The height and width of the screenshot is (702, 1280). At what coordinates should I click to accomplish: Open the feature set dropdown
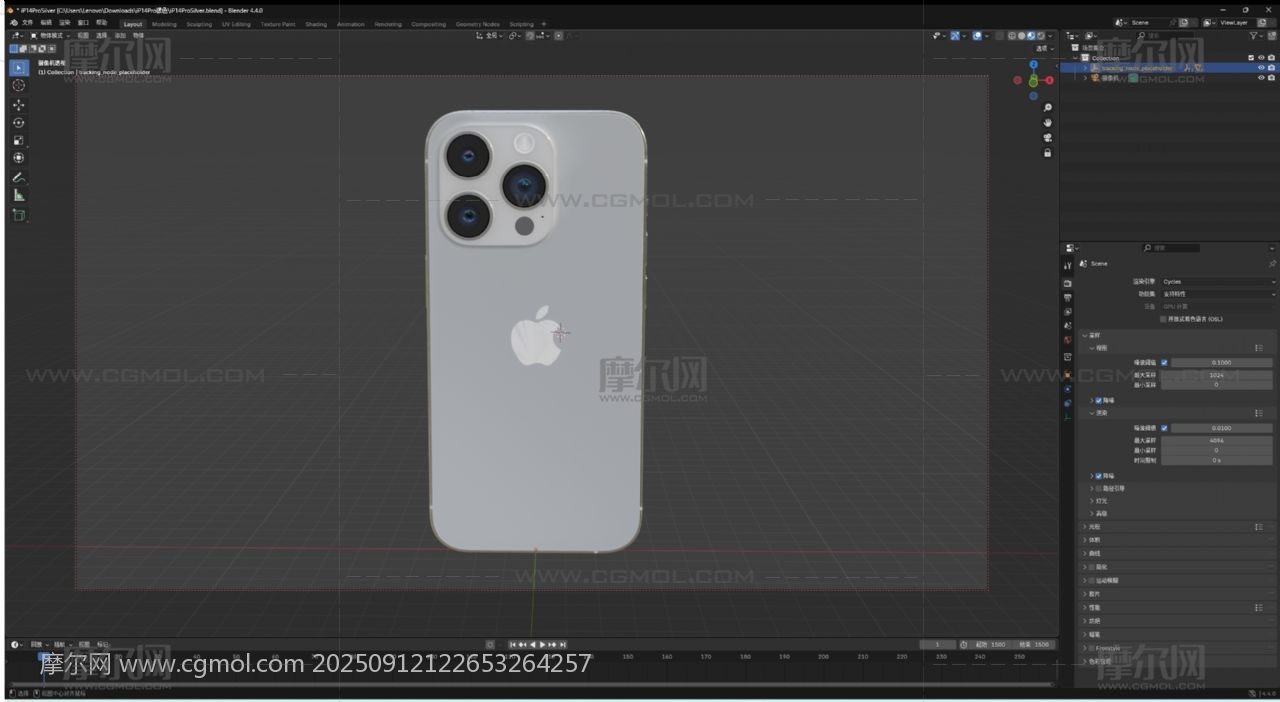[x=1218, y=294]
